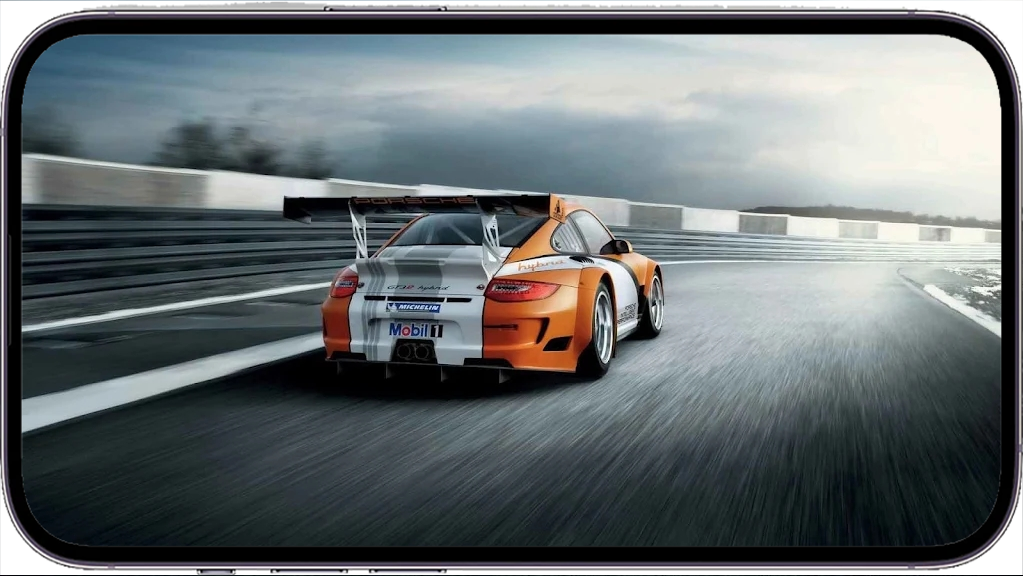Viewport: 1023px width, 576px height.
Task: Tap the rear wheel of the car
Action: click(600, 328)
